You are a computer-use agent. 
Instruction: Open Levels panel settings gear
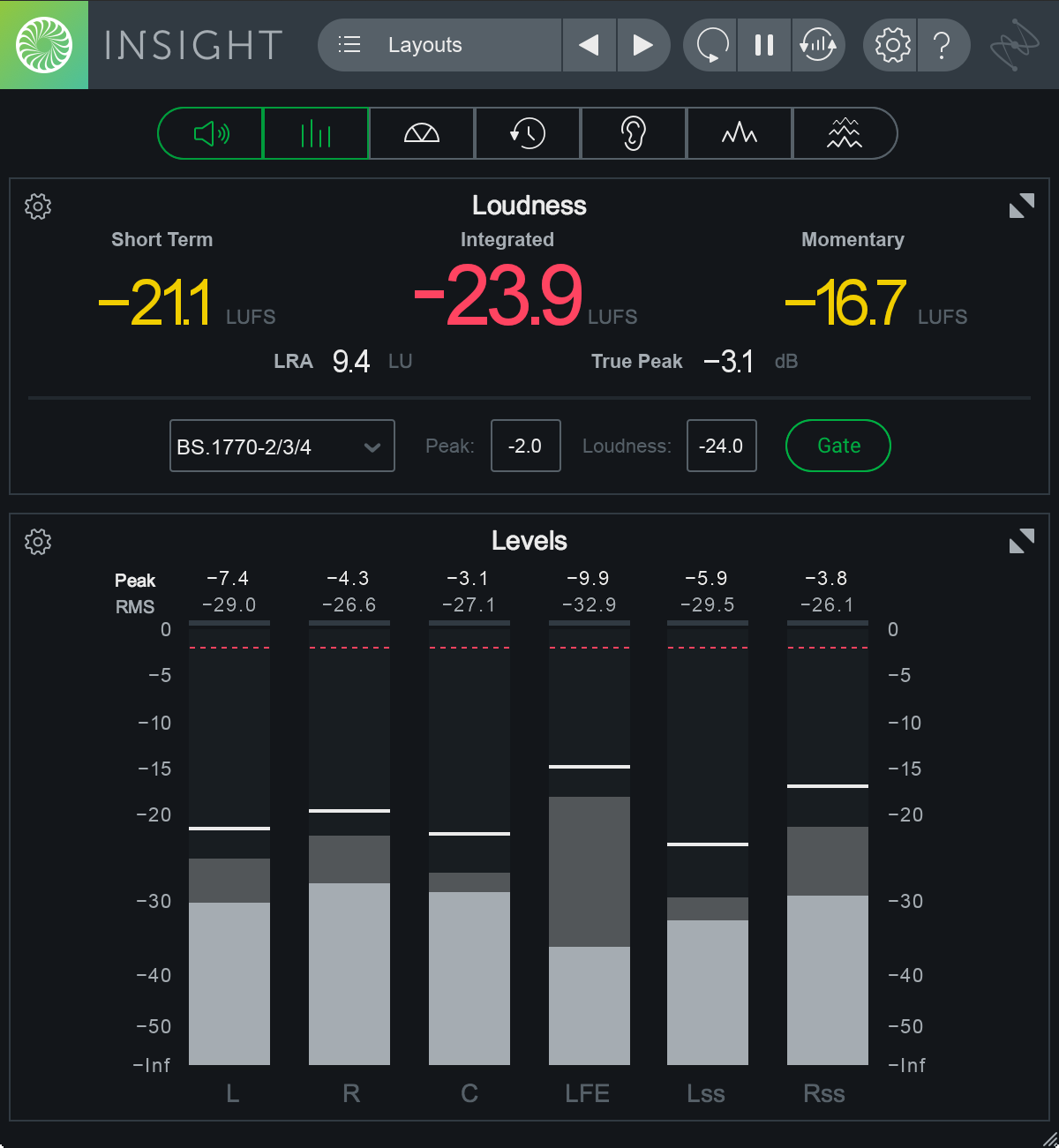(38, 542)
